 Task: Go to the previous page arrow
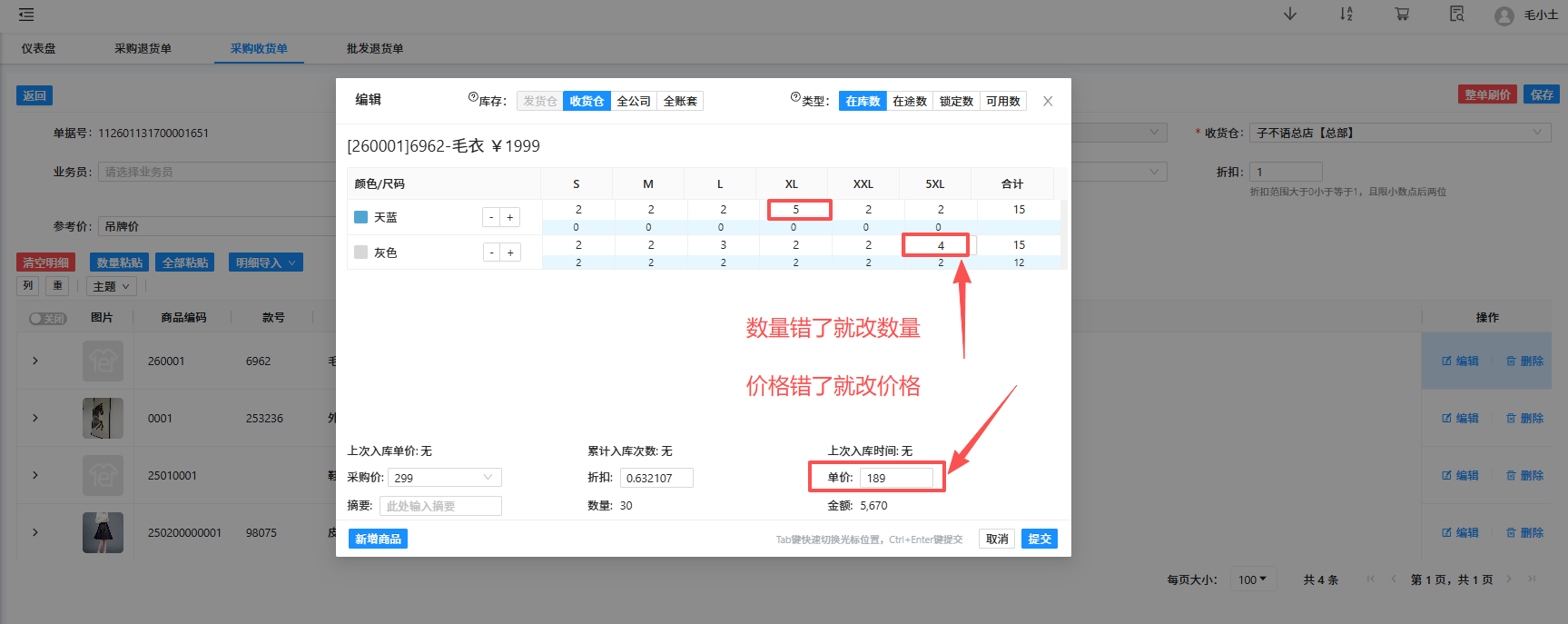coord(1394,579)
